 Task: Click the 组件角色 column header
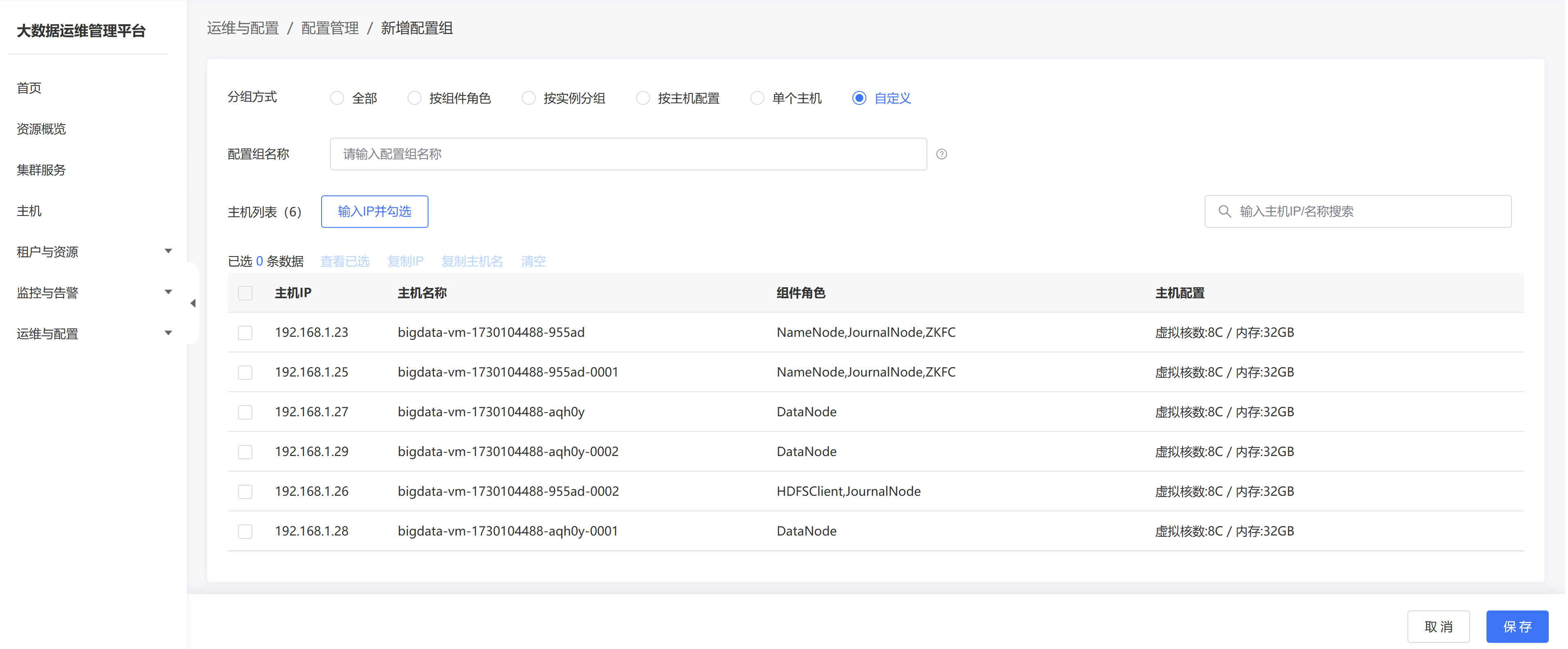click(x=802, y=293)
